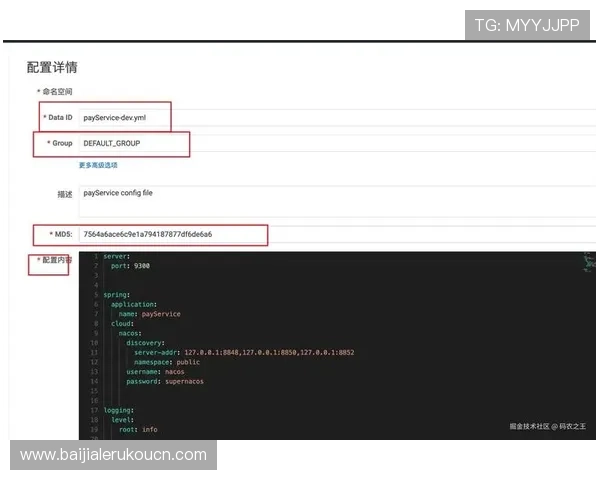Click the 'username: nacos' line

click(155, 371)
